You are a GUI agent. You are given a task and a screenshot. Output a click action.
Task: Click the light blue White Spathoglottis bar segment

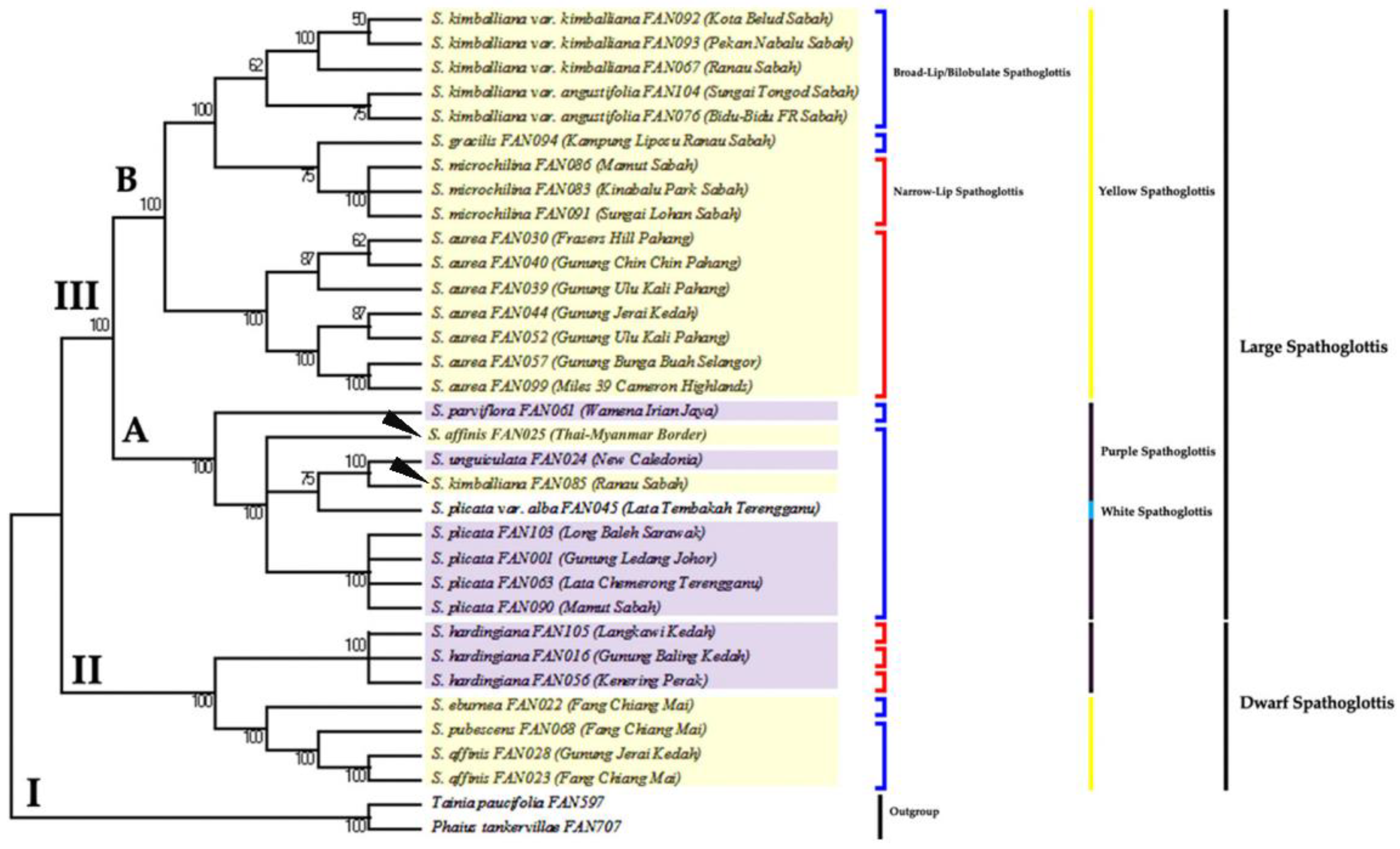pyautogui.click(x=1091, y=510)
